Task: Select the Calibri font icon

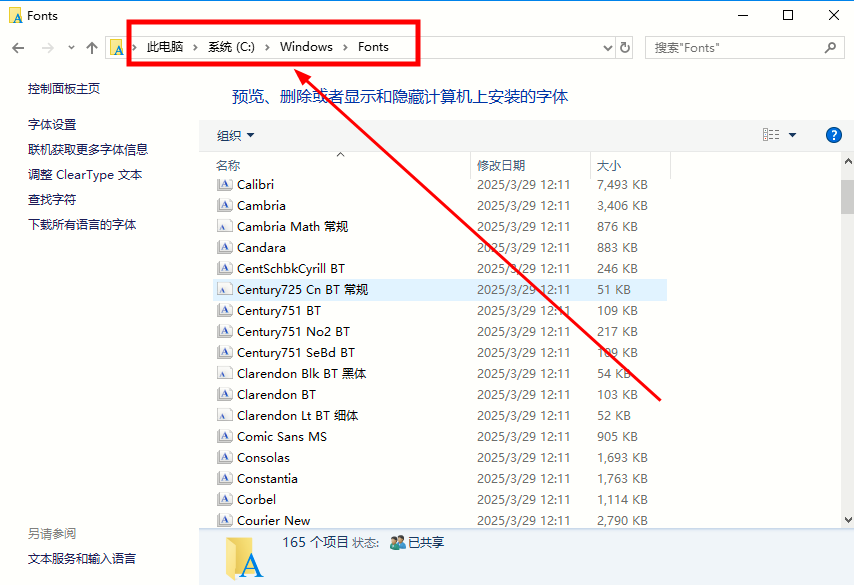Action: point(224,185)
